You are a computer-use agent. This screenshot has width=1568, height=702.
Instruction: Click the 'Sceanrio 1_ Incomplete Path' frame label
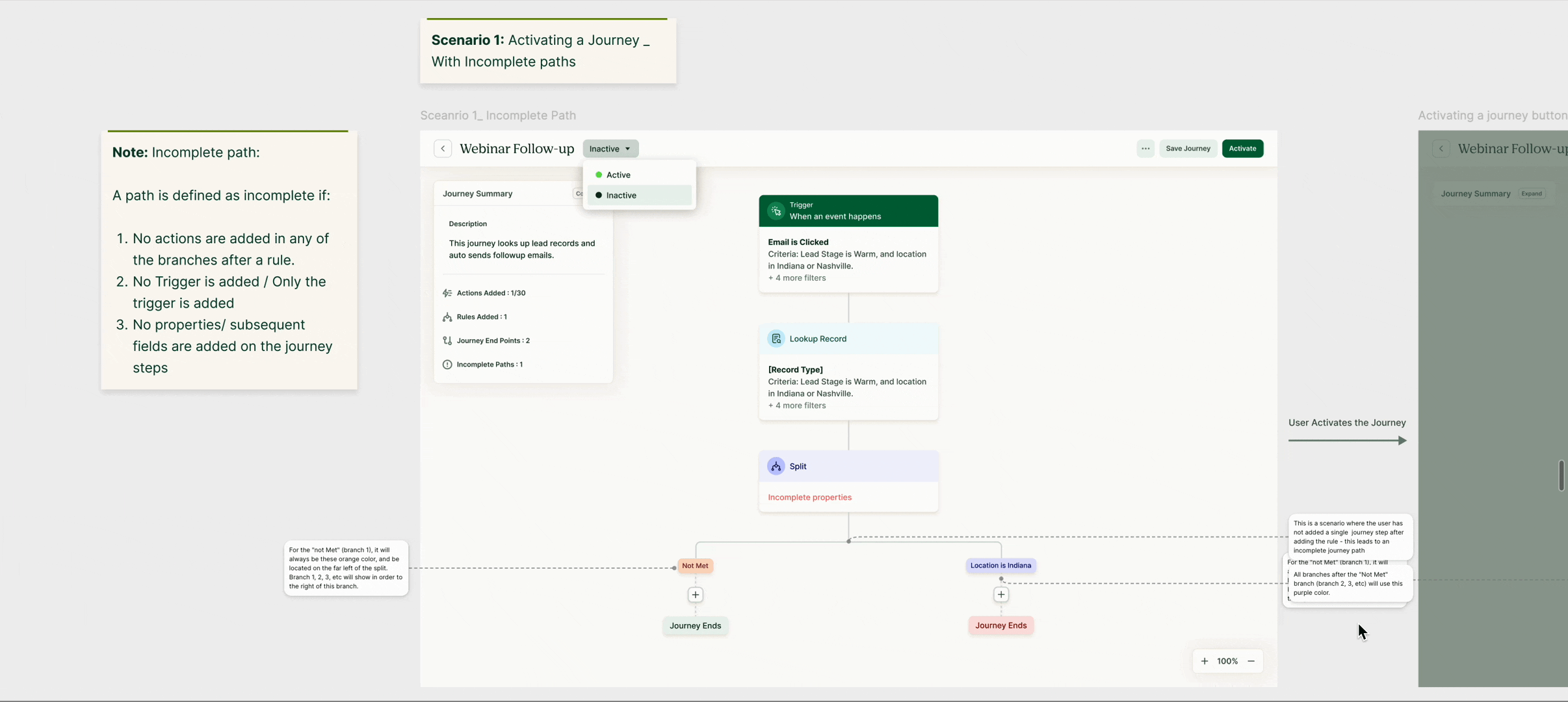click(498, 115)
